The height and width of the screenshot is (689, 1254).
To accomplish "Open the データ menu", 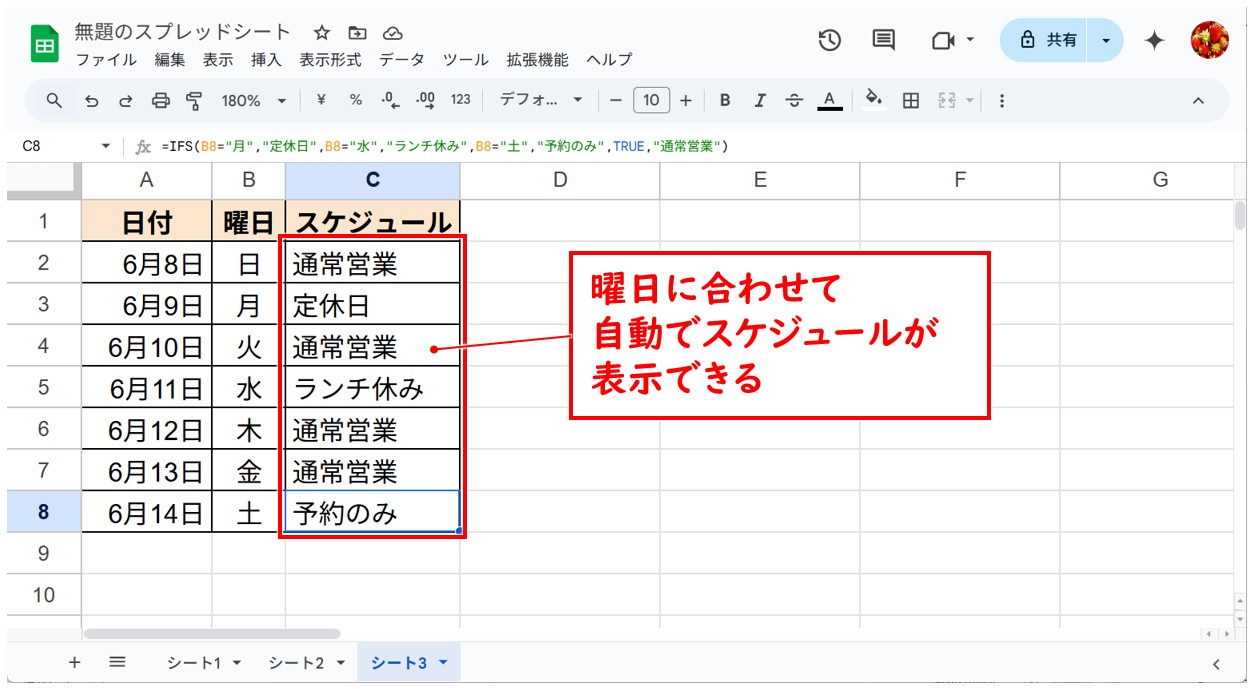I will point(402,60).
